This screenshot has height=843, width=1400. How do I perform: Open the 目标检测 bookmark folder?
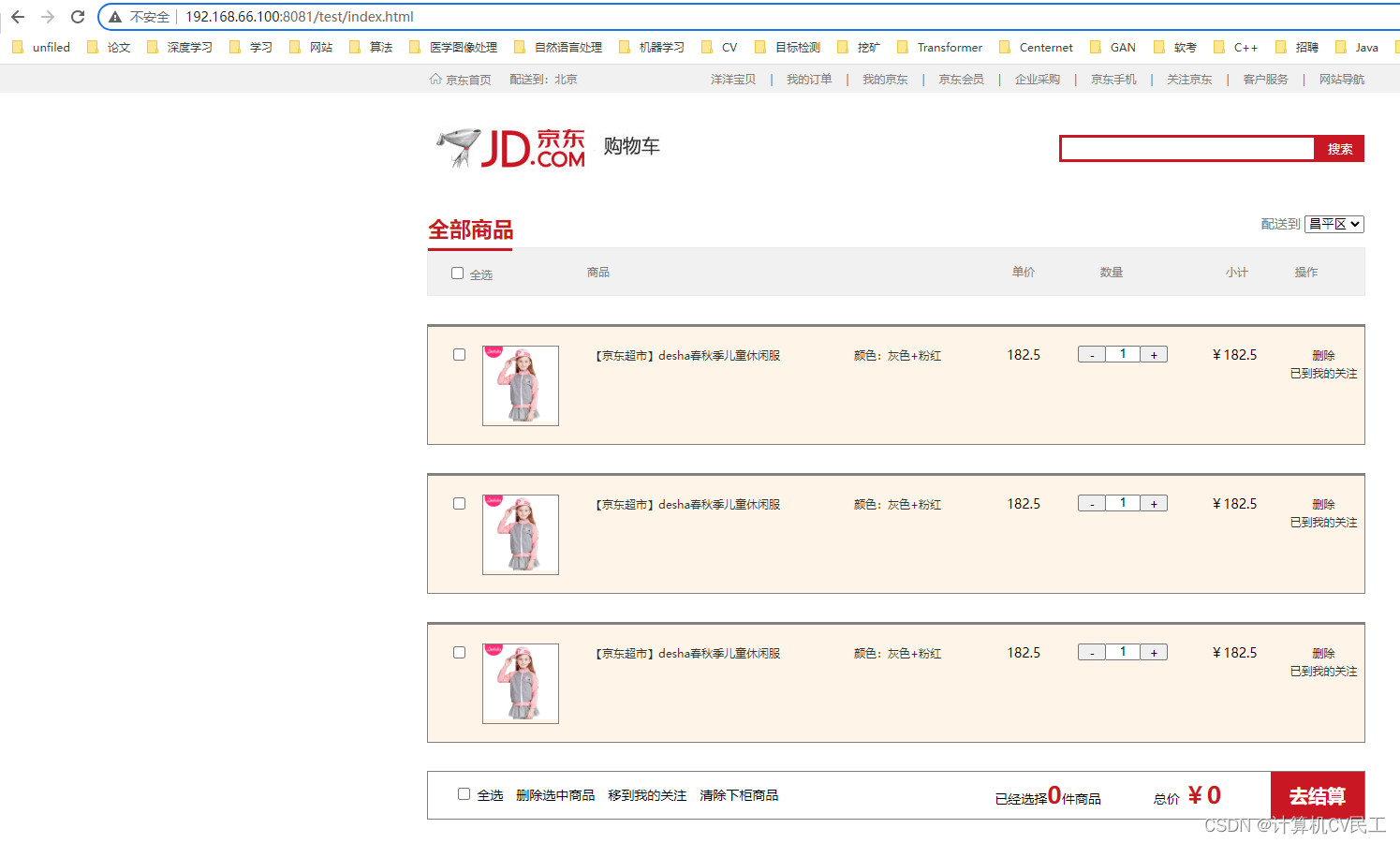788,47
